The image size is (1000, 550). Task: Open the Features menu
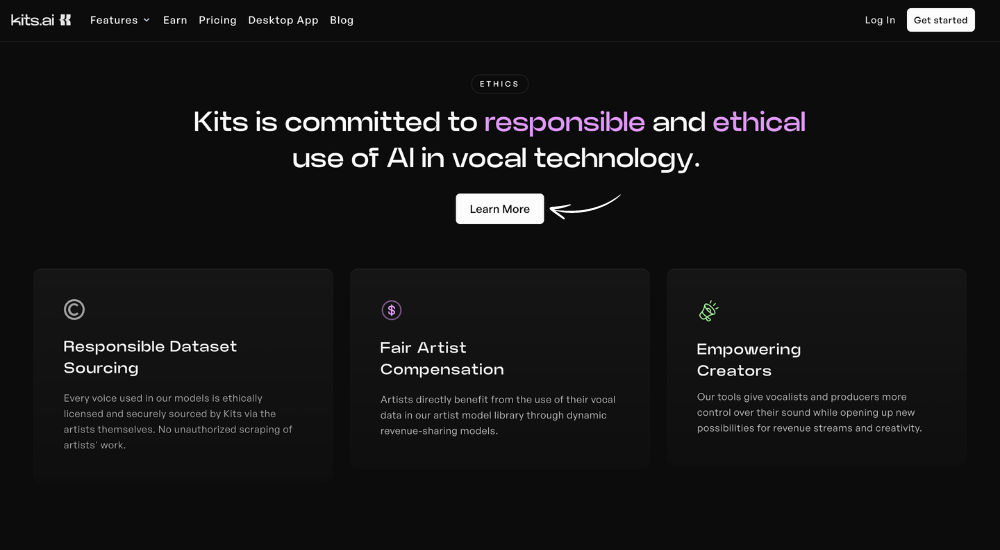120,20
